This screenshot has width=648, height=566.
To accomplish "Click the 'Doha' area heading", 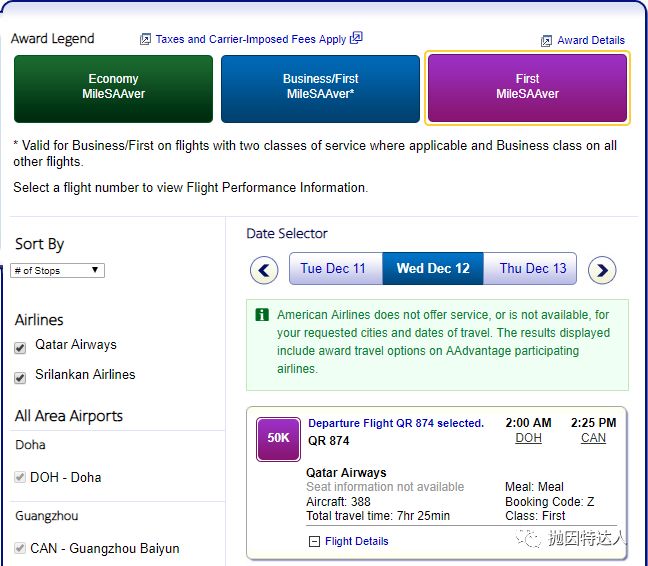I will [x=30, y=445].
